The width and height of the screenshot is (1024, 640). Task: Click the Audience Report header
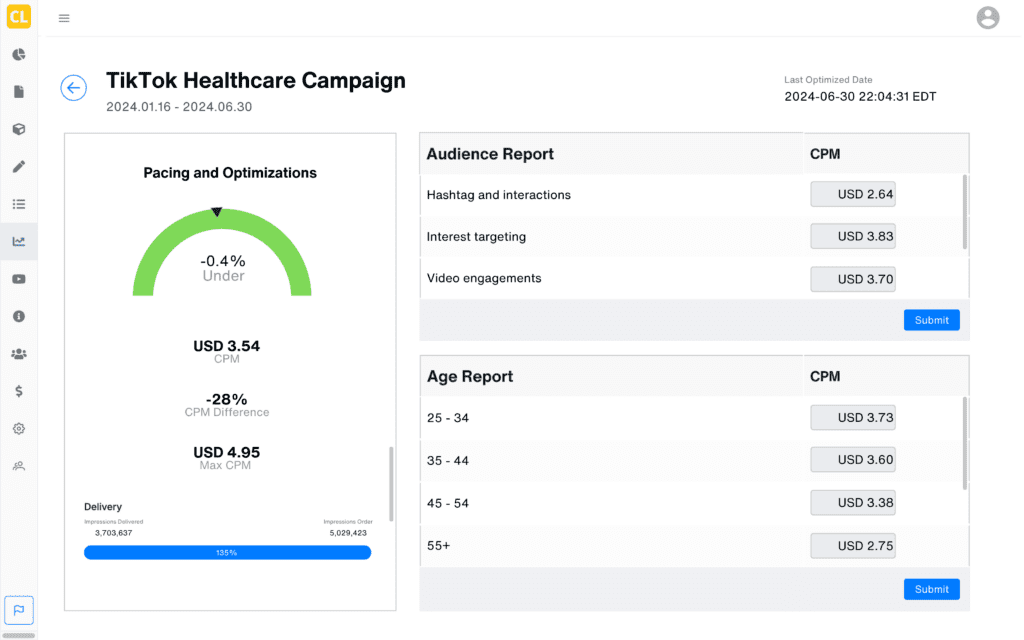[x=490, y=154]
